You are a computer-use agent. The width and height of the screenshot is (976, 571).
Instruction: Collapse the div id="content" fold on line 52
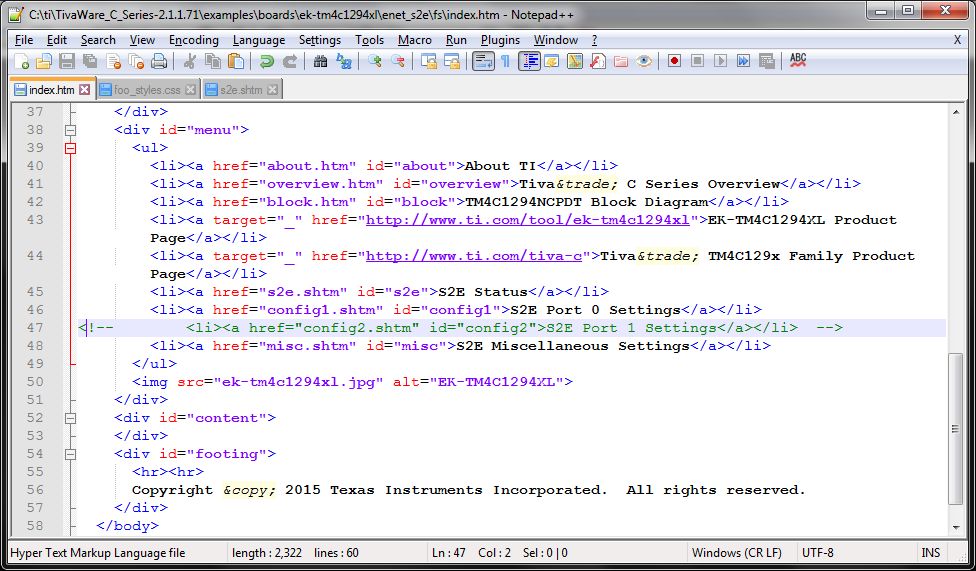[x=70, y=418]
